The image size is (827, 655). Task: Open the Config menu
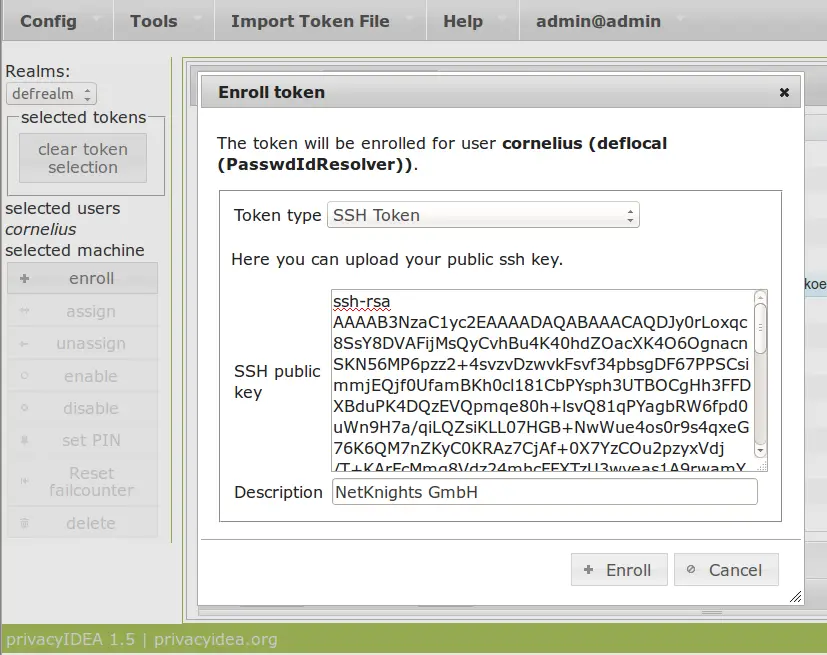pyautogui.click(x=48, y=20)
